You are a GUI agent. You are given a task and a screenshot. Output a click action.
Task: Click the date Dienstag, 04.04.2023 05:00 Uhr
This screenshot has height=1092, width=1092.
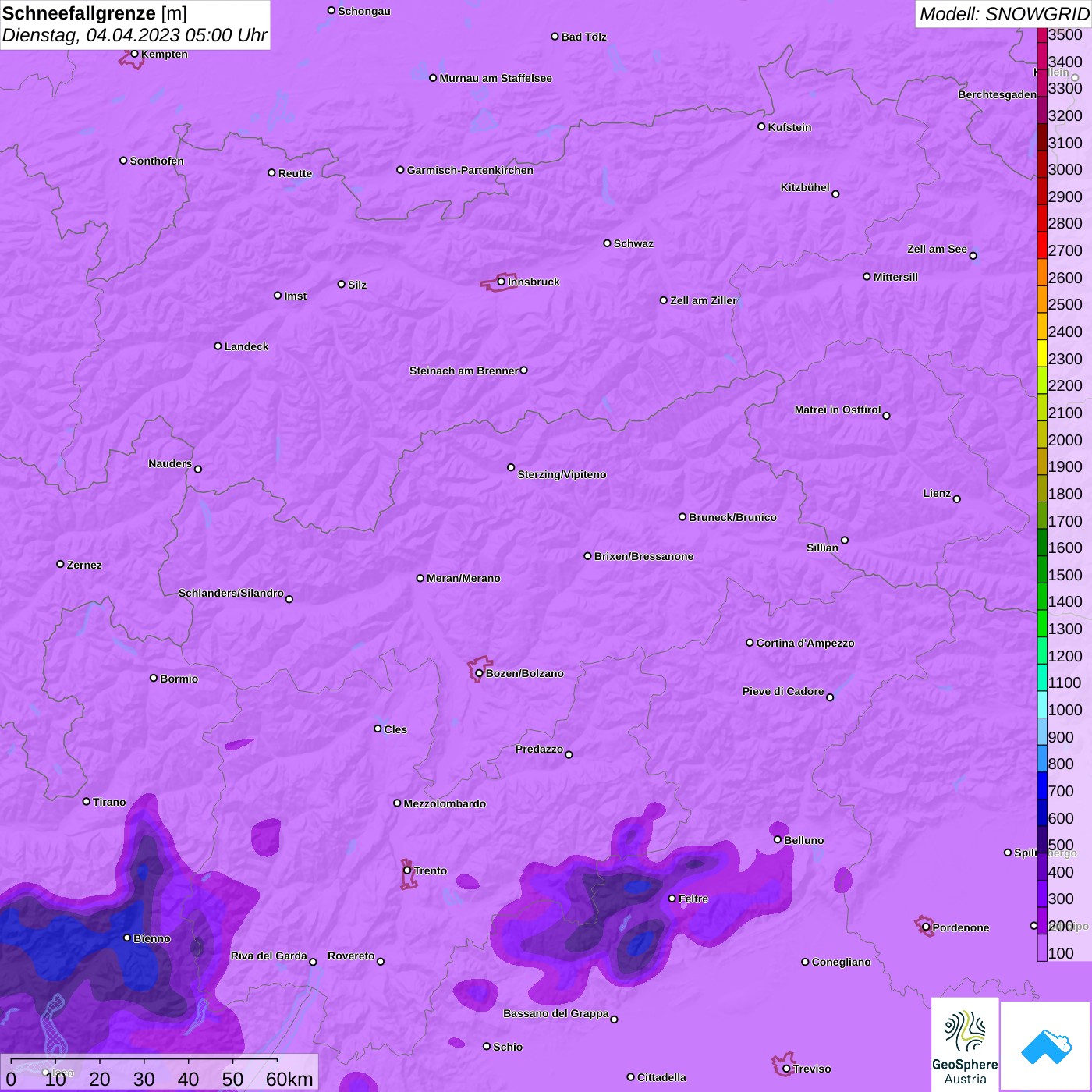(134, 35)
